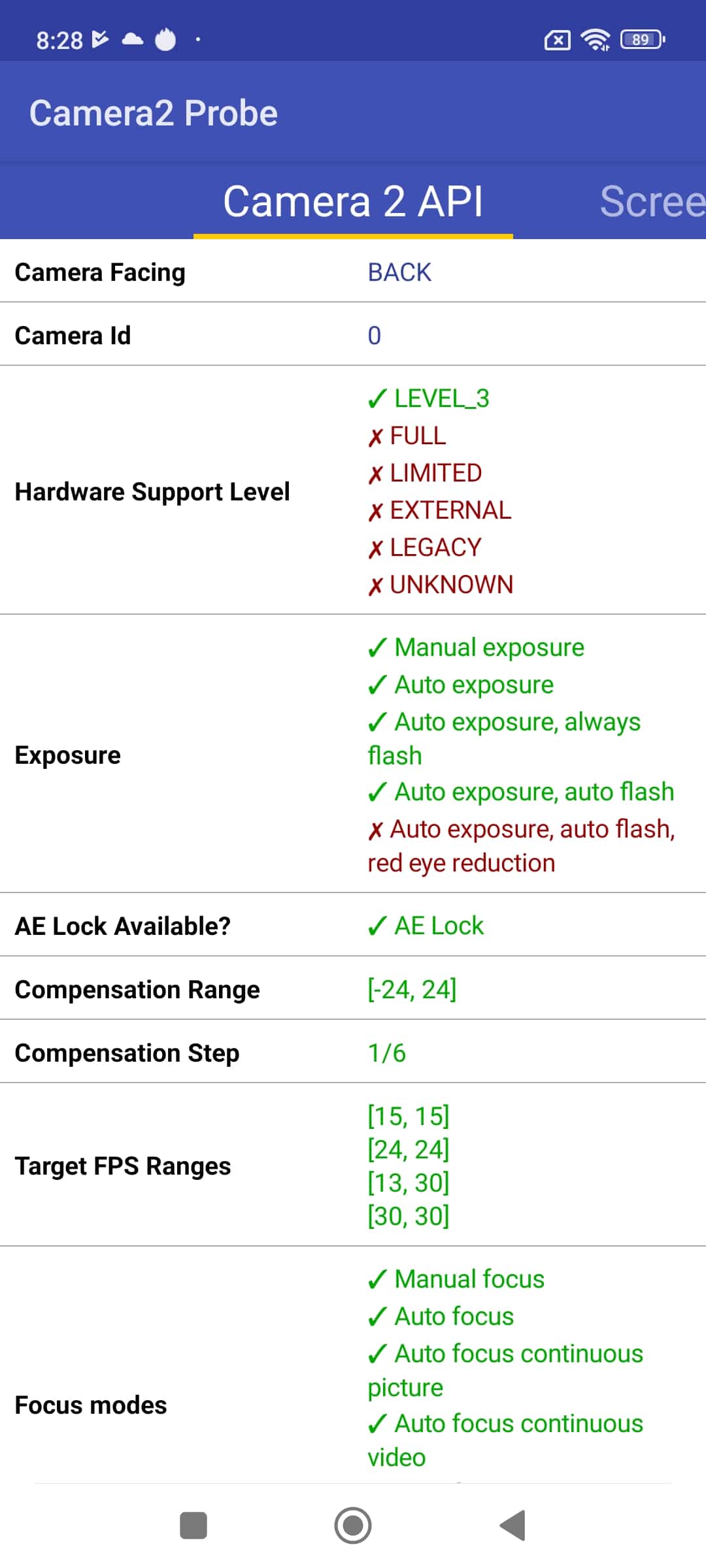Select the Compensation Range [-24, 24] value

click(x=412, y=989)
